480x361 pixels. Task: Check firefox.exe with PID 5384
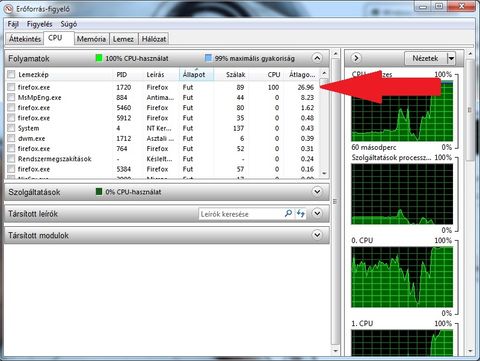click(11, 169)
